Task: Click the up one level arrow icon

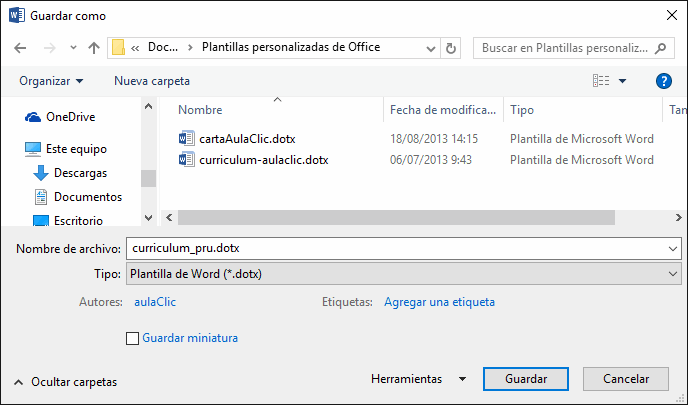Action: pos(93,48)
